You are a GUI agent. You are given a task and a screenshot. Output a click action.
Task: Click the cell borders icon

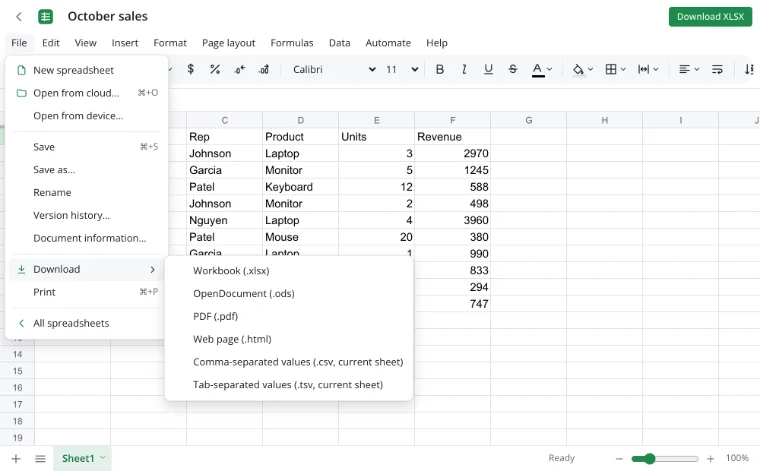pyautogui.click(x=611, y=69)
